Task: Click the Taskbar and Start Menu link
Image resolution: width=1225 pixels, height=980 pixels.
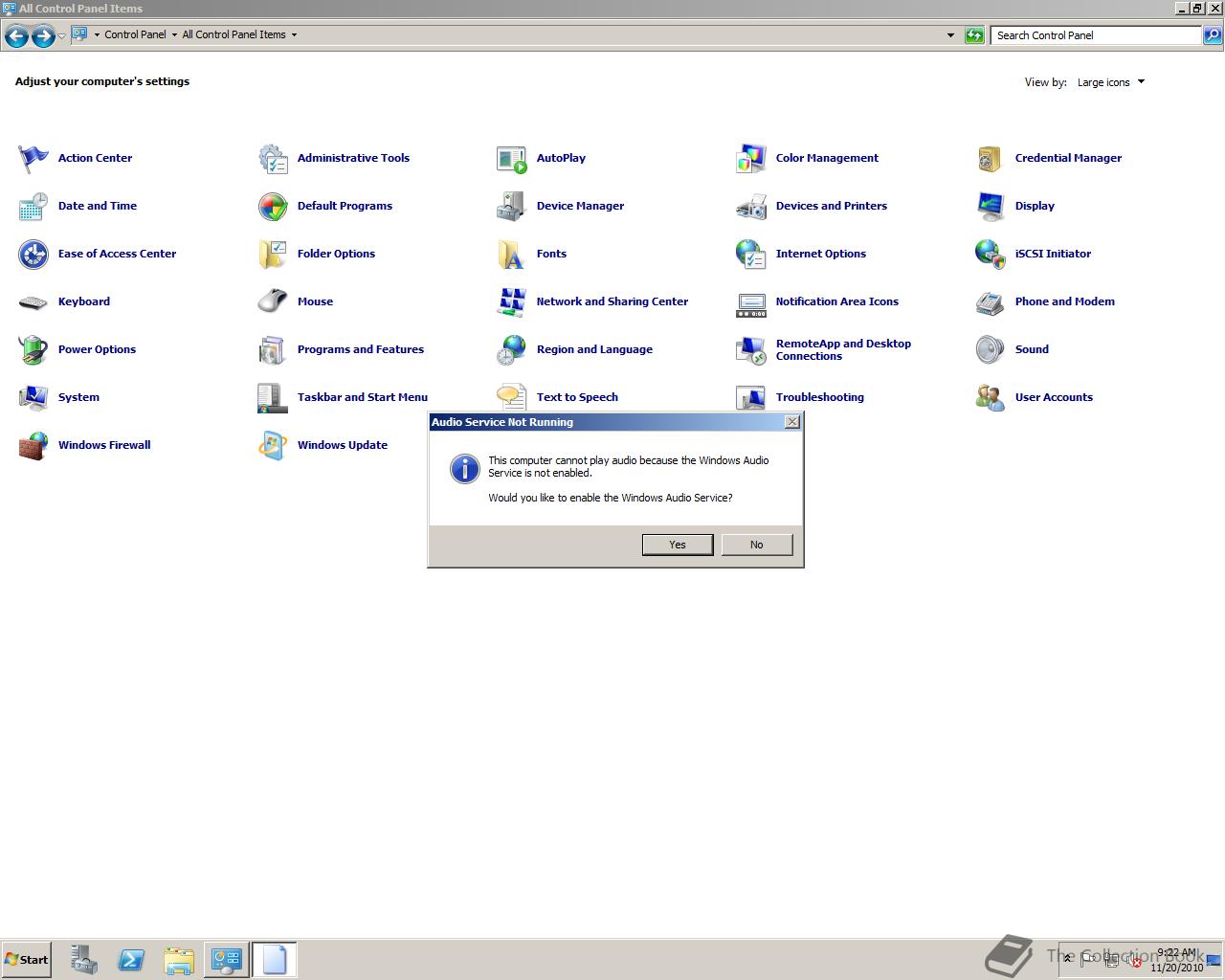Action: [363, 397]
